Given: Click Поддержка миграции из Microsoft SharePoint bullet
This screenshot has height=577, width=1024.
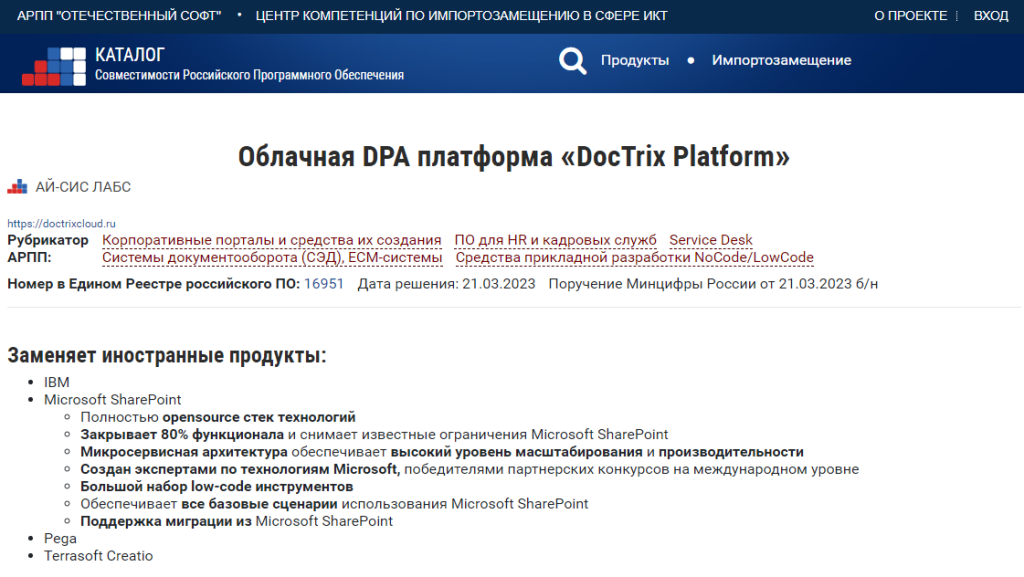Looking at the screenshot, I should click(236, 522).
